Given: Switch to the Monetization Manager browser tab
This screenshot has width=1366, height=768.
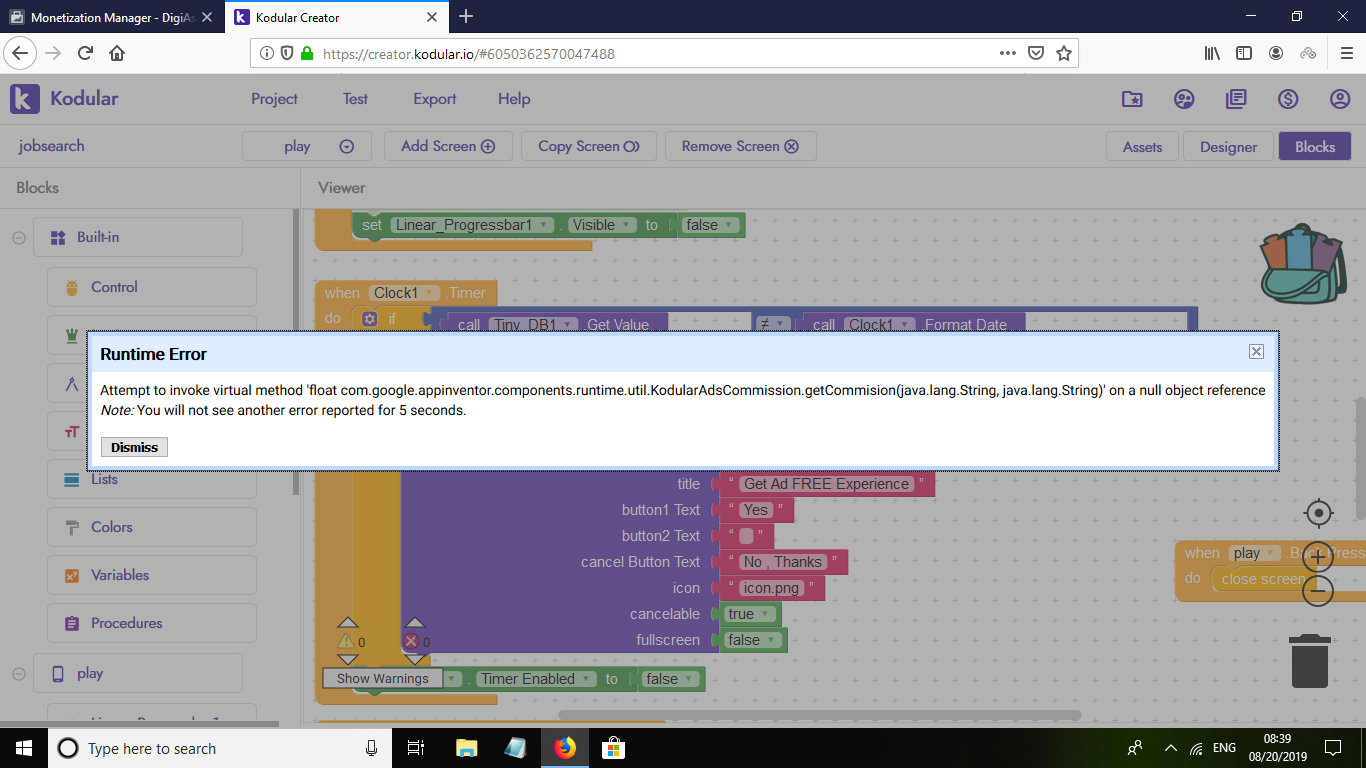Looking at the screenshot, I should tap(112, 17).
